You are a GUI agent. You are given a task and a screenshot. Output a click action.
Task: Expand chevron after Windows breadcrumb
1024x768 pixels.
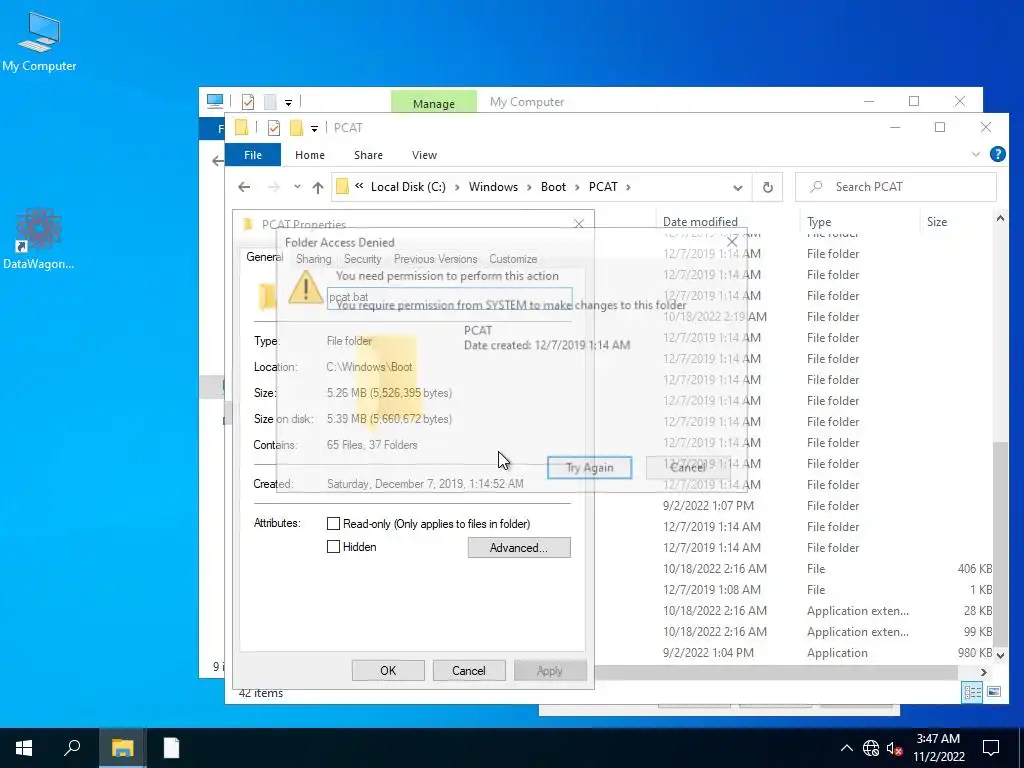pos(529,187)
